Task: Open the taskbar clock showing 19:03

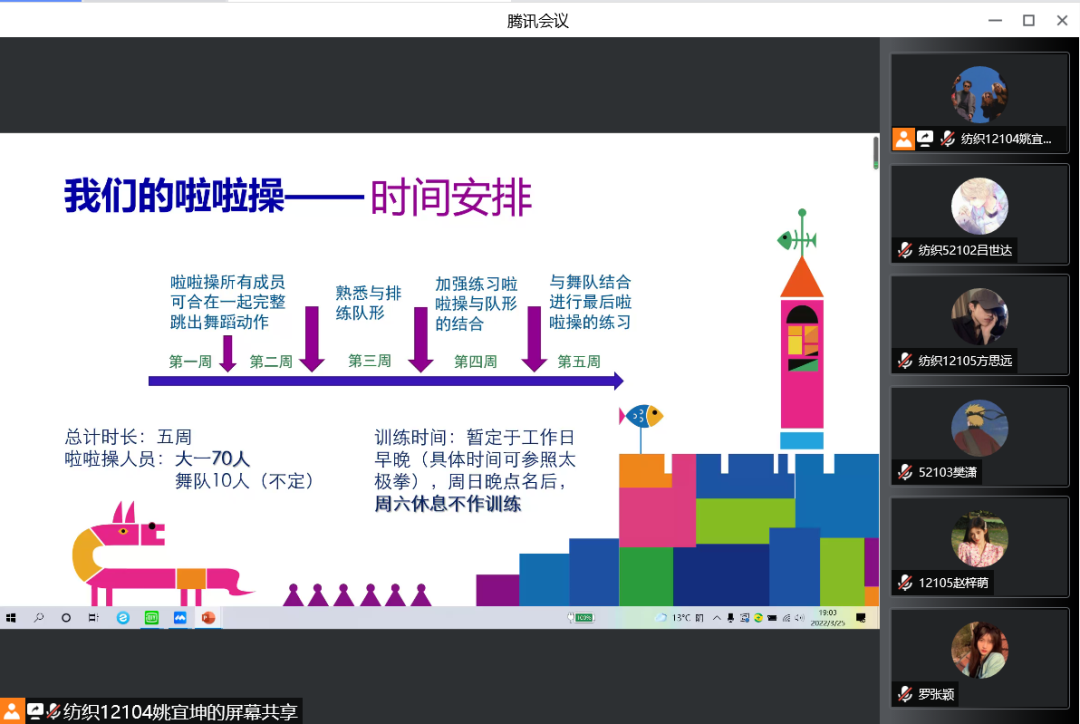Action: pyautogui.click(x=828, y=618)
